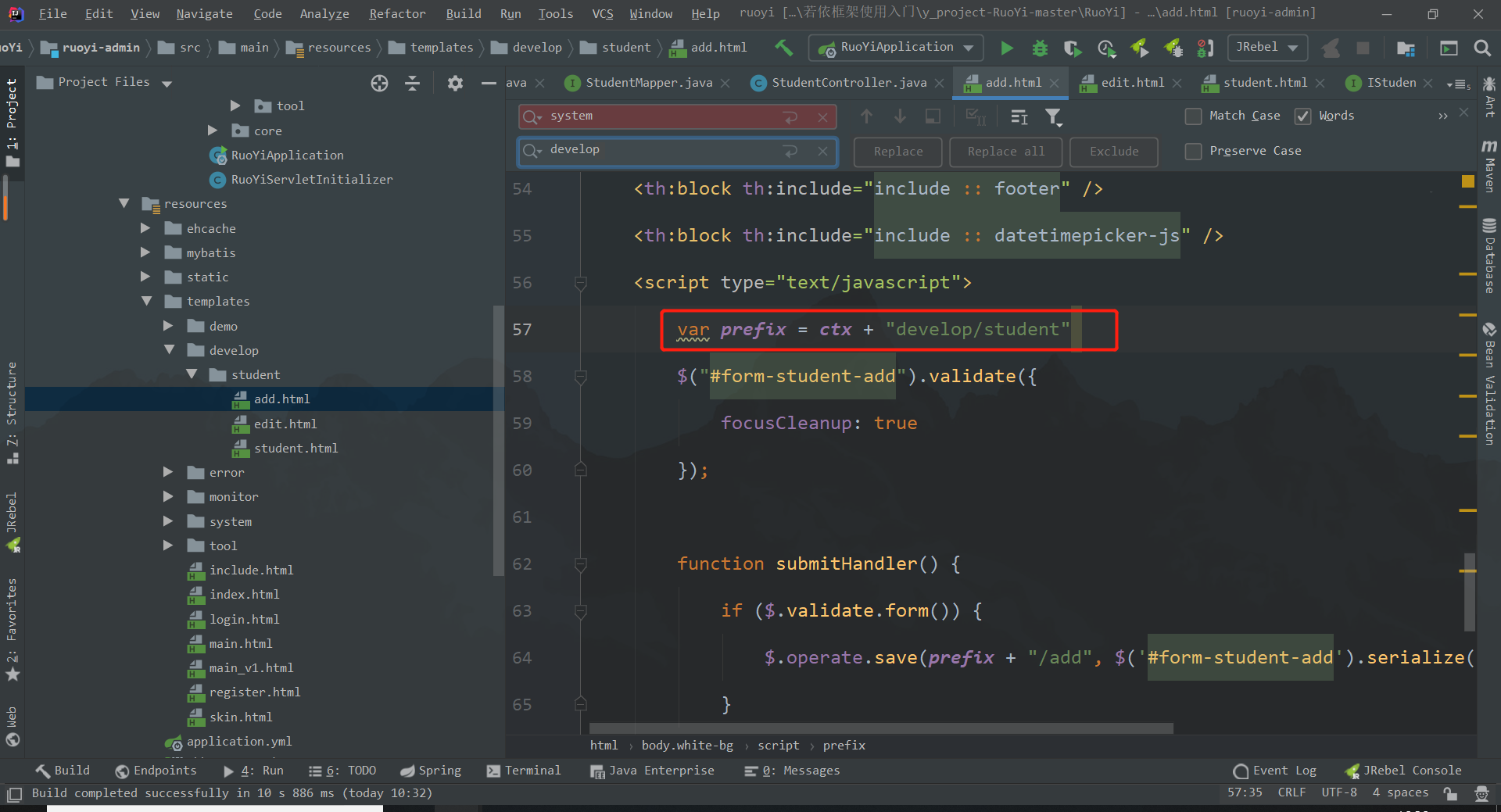The height and width of the screenshot is (812, 1501).
Task: Collapse the resources folder
Action: 124,203
